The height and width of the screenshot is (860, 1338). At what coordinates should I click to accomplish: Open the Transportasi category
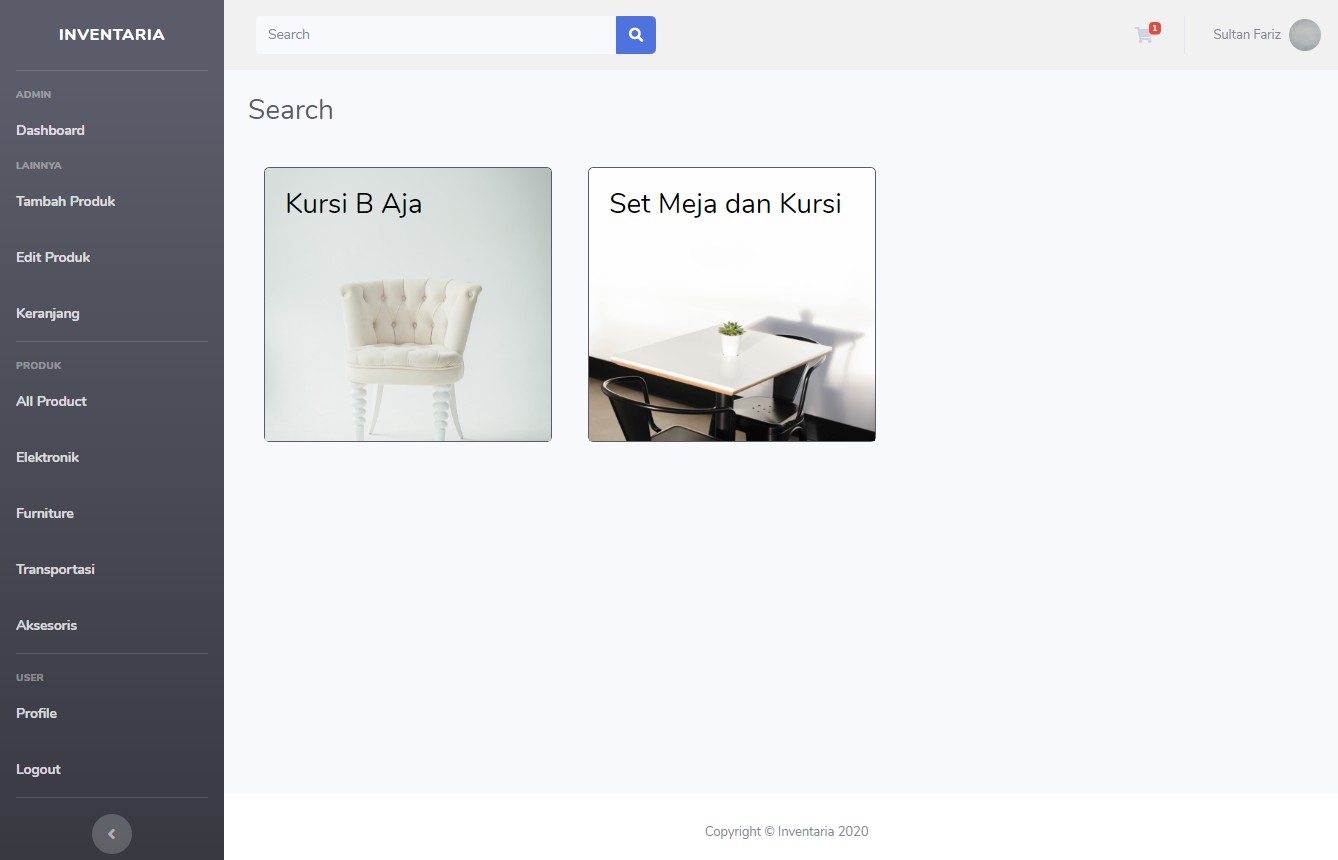[55, 569]
